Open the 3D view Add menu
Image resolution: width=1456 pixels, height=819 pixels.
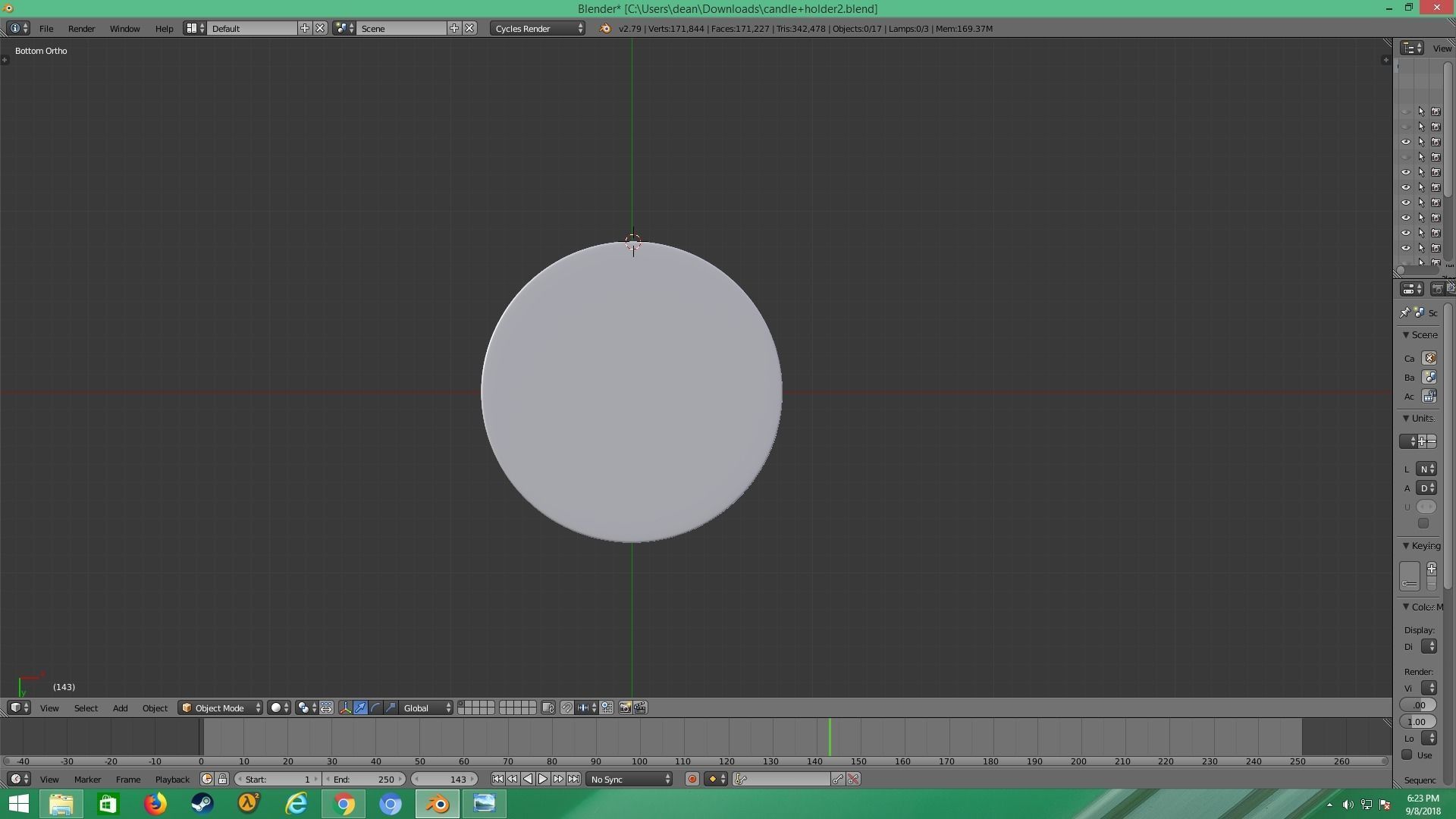(x=120, y=708)
